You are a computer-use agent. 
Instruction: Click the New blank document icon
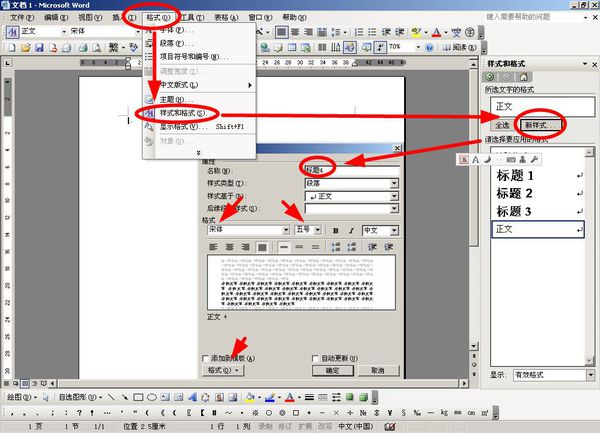(12, 47)
